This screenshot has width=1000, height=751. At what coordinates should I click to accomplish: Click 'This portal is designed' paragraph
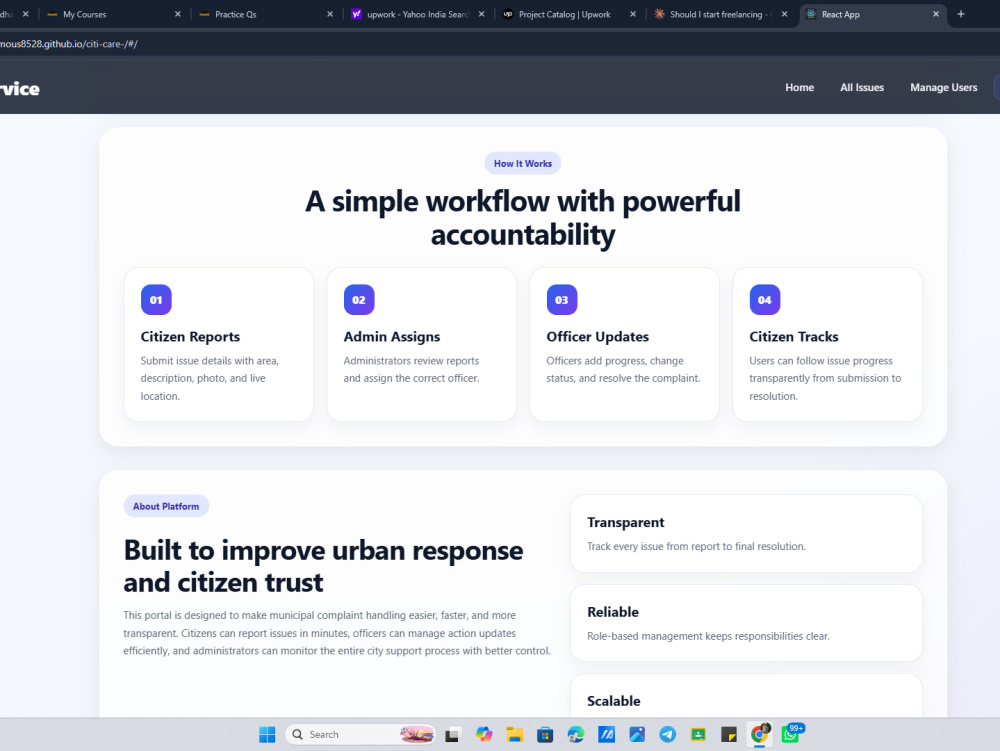(x=337, y=633)
